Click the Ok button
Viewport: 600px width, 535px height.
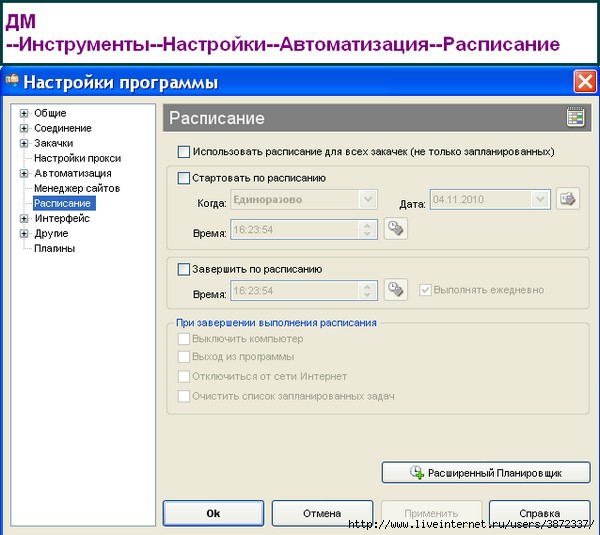coord(213,513)
